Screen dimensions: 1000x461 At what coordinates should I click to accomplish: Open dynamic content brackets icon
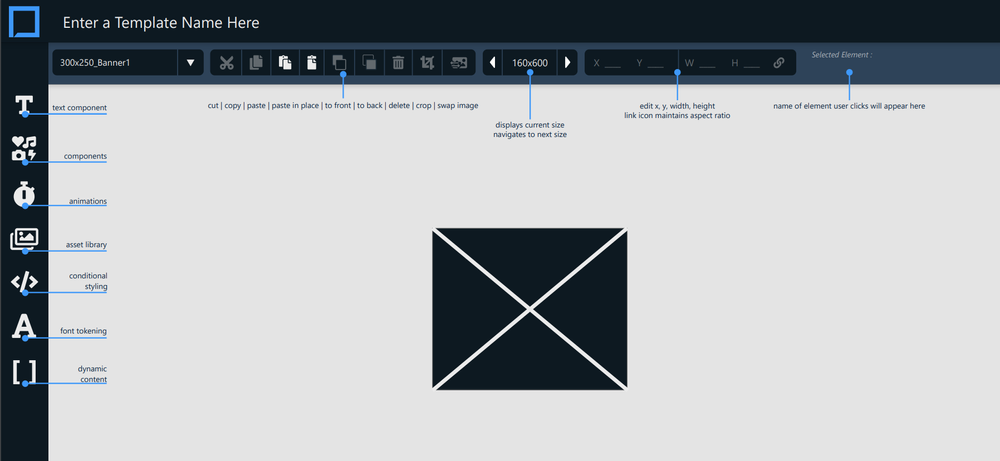(x=24, y=372)
